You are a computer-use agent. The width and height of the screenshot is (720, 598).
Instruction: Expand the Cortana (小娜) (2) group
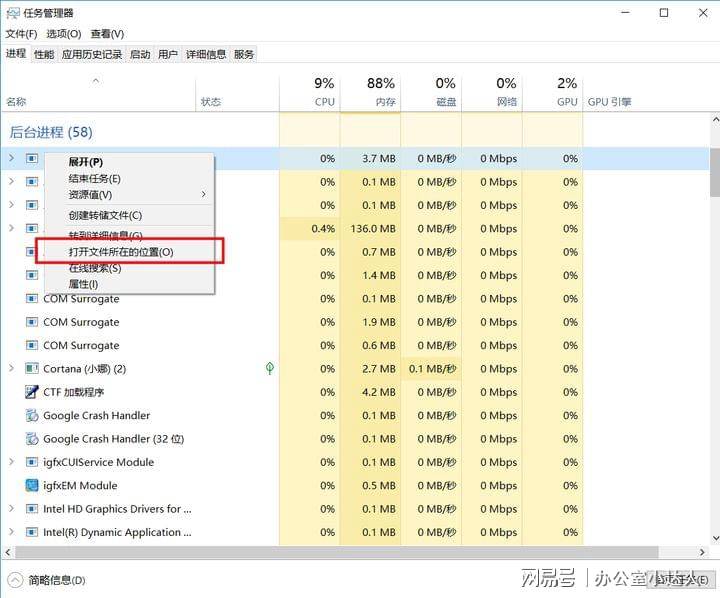11,368
